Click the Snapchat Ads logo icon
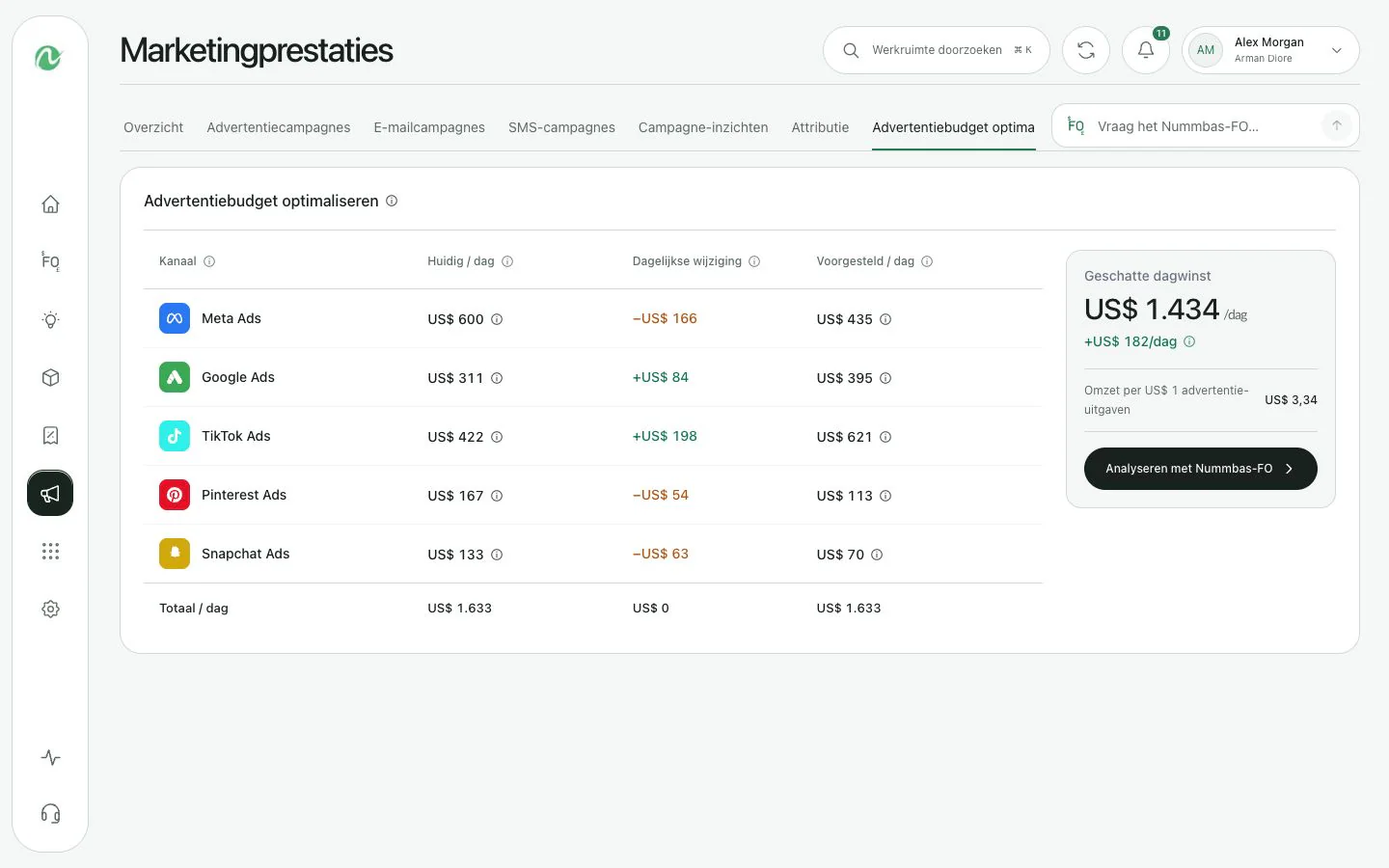The height and width of the screenshot is (868, 1389). pyautogui.click(x=175, y=554)
